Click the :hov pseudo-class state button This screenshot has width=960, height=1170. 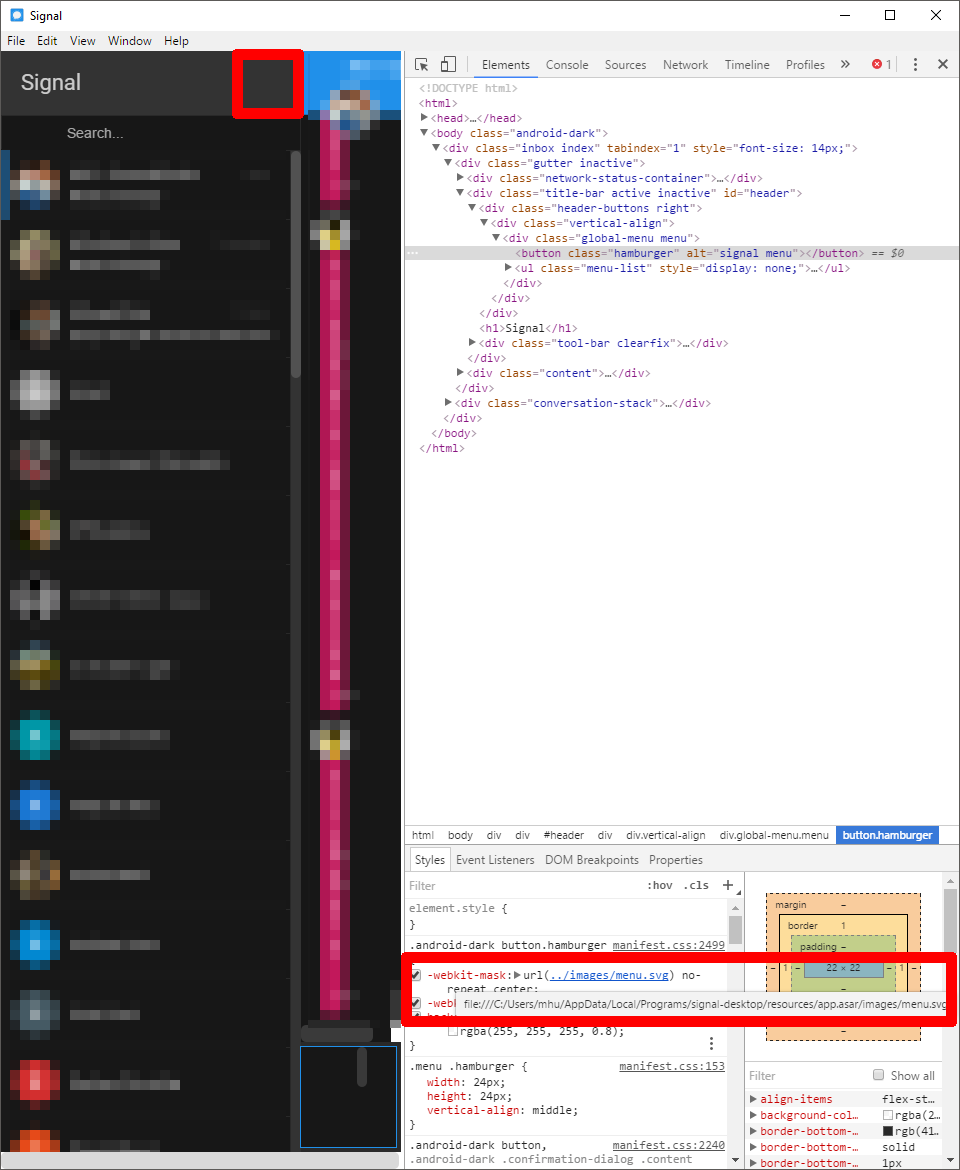tap(658, 885)
